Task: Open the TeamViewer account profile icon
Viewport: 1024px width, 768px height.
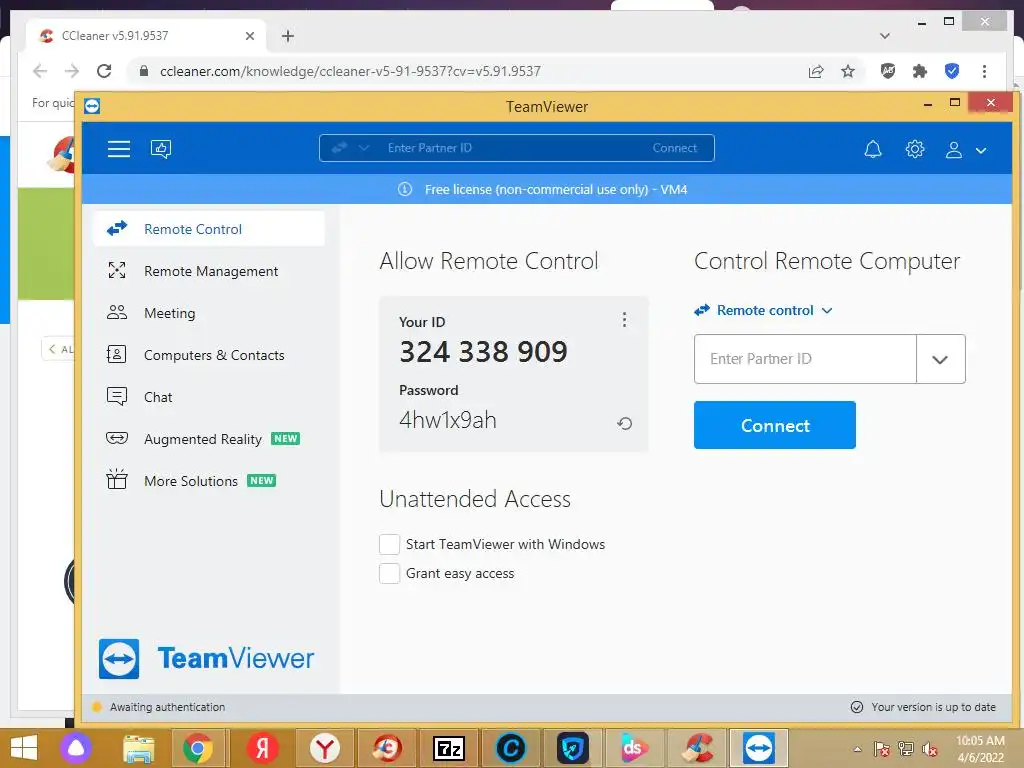Action: (953, 150)
